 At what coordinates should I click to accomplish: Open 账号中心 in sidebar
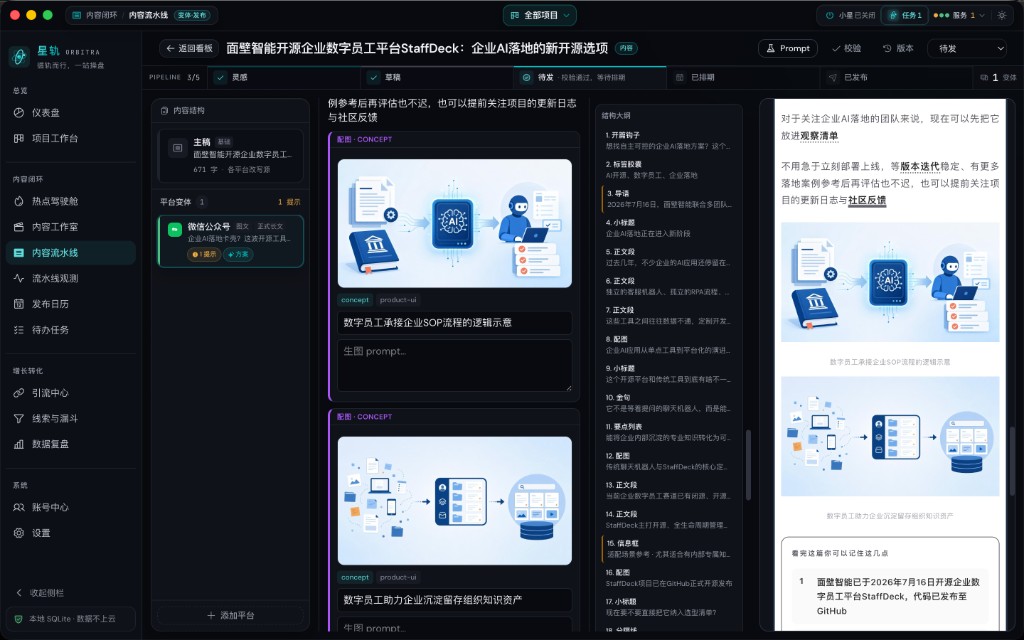[71, 507]
